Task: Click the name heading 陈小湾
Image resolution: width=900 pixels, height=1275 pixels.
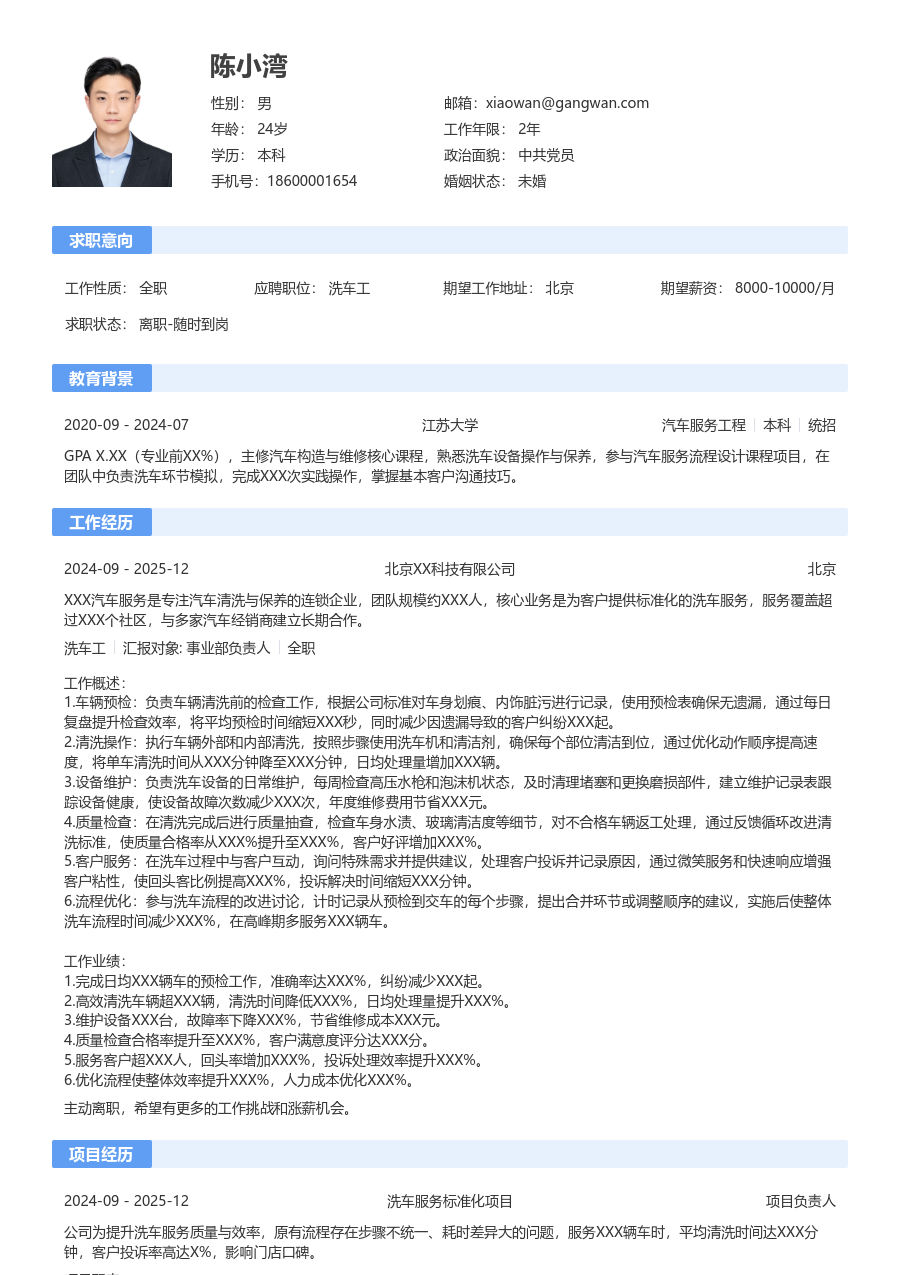Action: (249, 67)
